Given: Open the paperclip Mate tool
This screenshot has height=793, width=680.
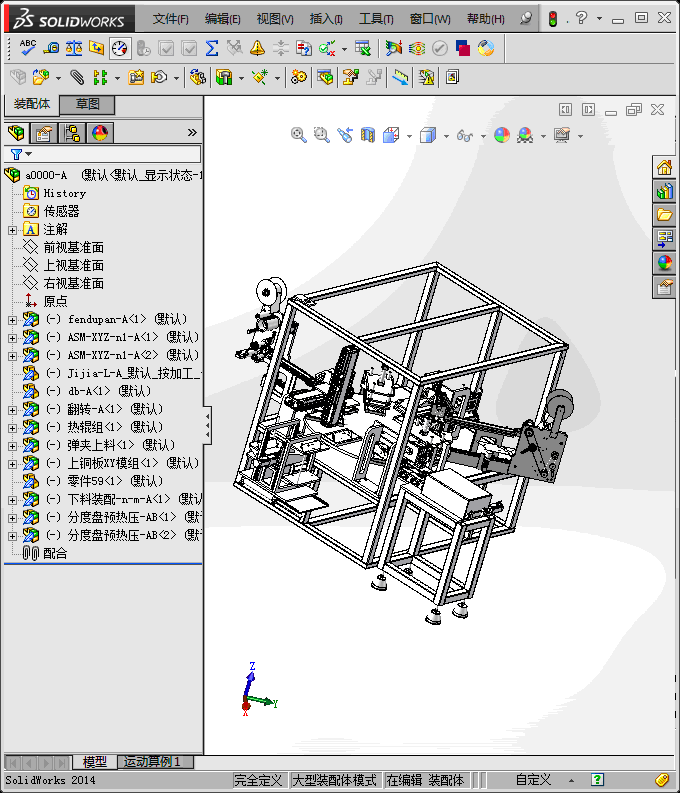Looking at the screenshot, I should click(77, 77).
